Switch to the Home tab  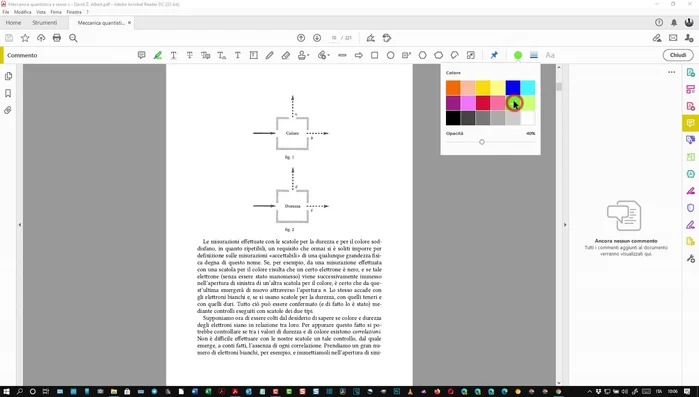(13, 23)
